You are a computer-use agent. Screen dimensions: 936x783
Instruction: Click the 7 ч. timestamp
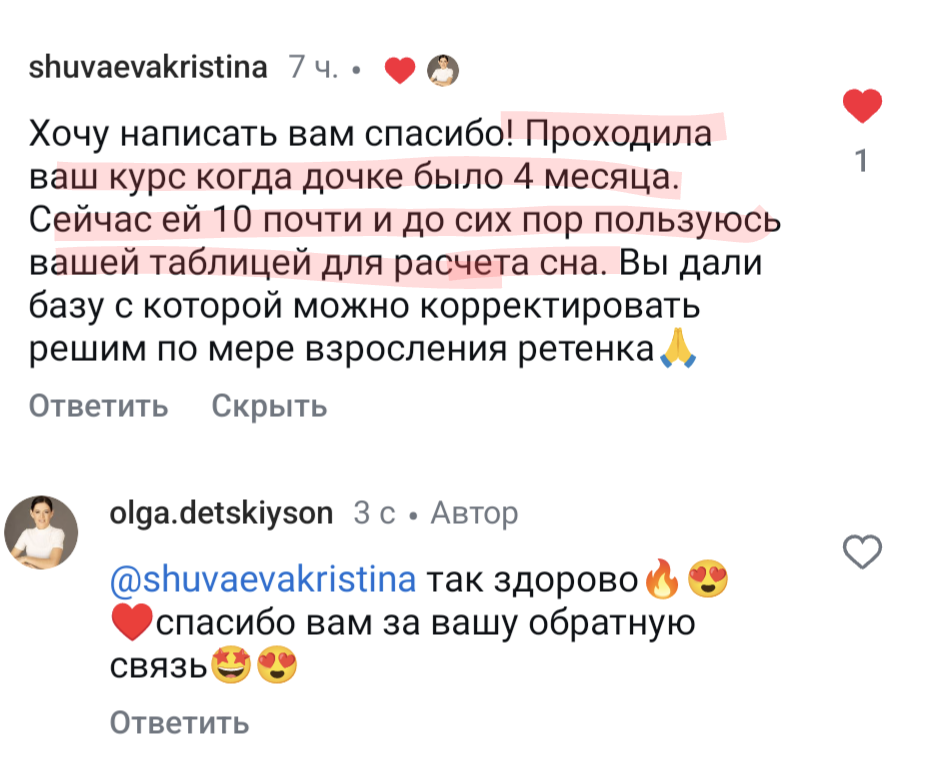click(x=311, y=68)
